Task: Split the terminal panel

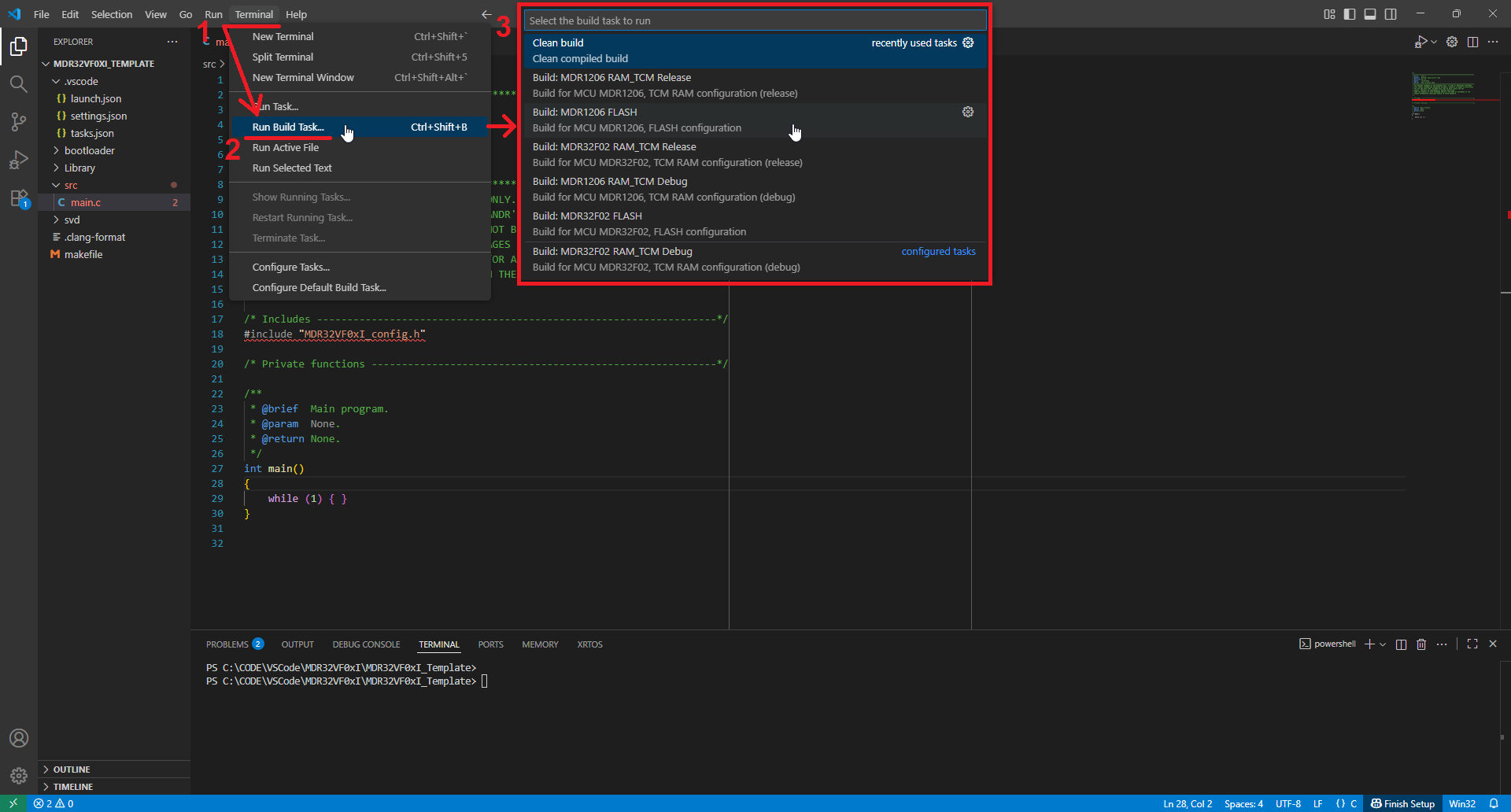Action: [1401, 644]
